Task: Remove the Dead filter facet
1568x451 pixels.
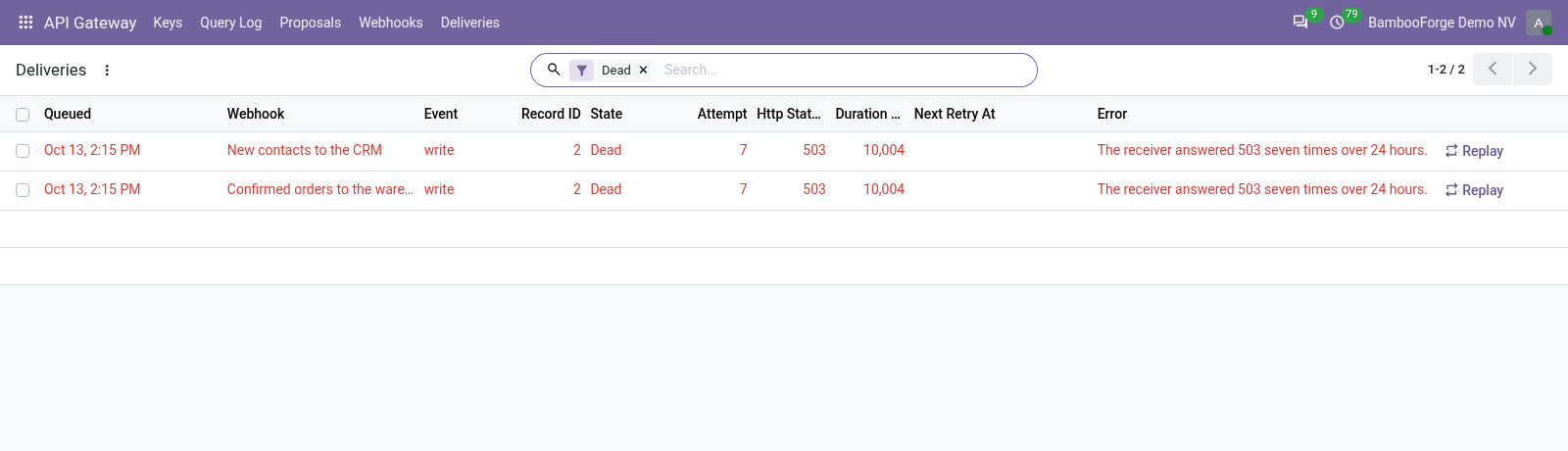Action: coord(643,71)
